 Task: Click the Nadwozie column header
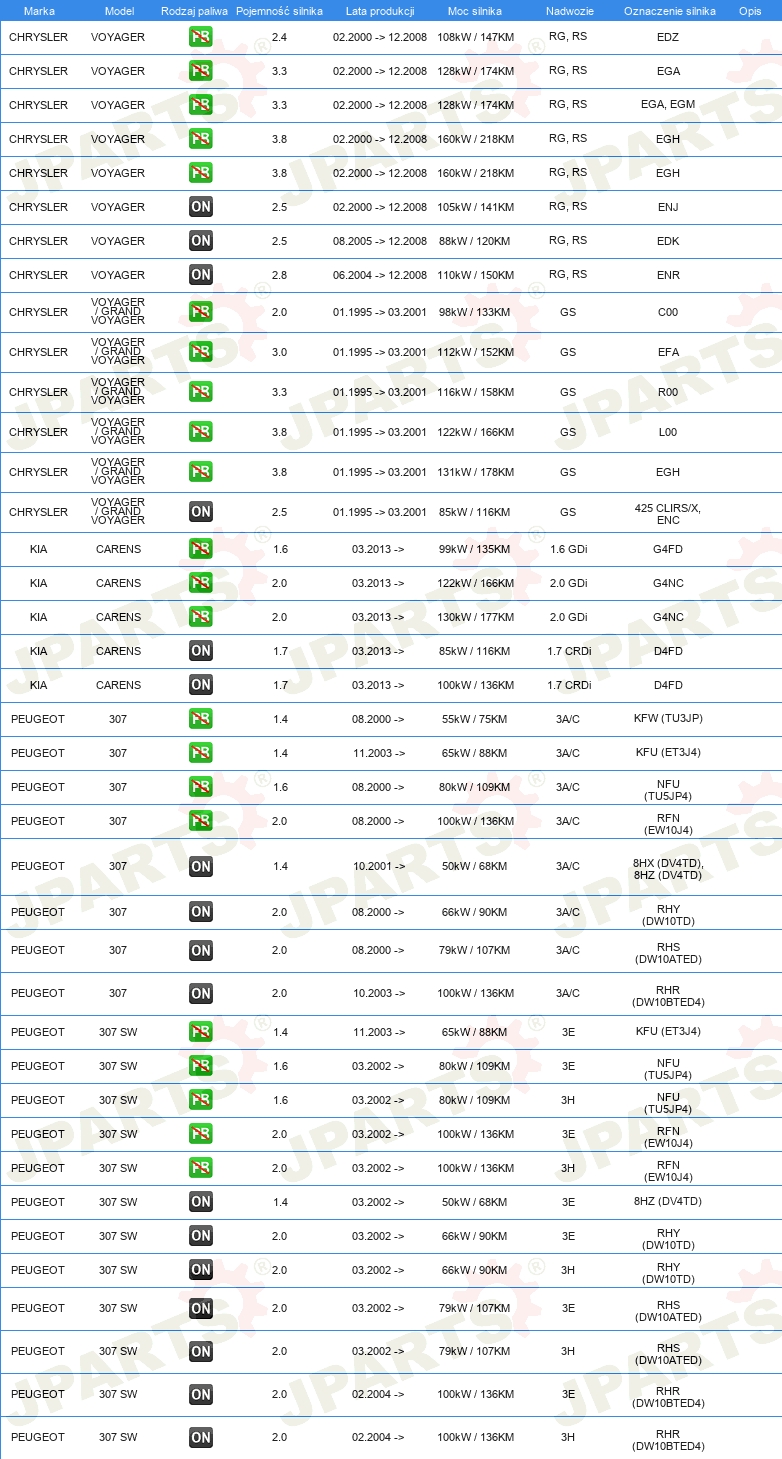[568, 11]
